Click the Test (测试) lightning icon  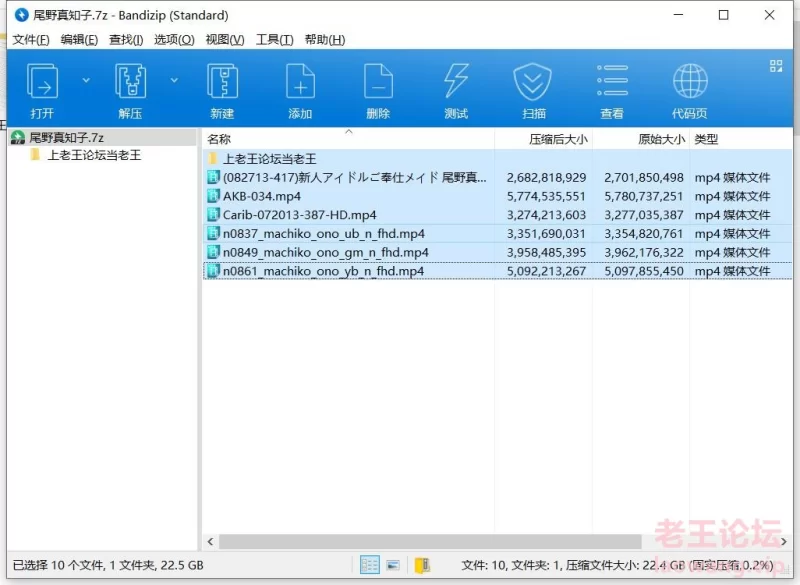point(456,81)
